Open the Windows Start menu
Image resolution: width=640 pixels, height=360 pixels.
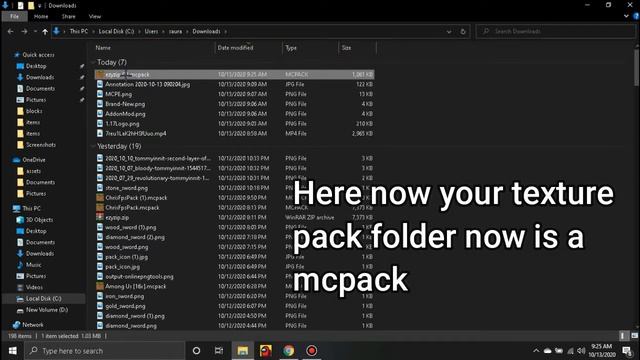[x=12, y=351]
